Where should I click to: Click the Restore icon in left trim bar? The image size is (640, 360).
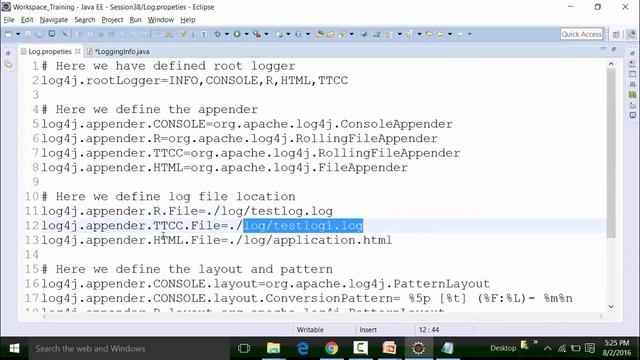8,53
